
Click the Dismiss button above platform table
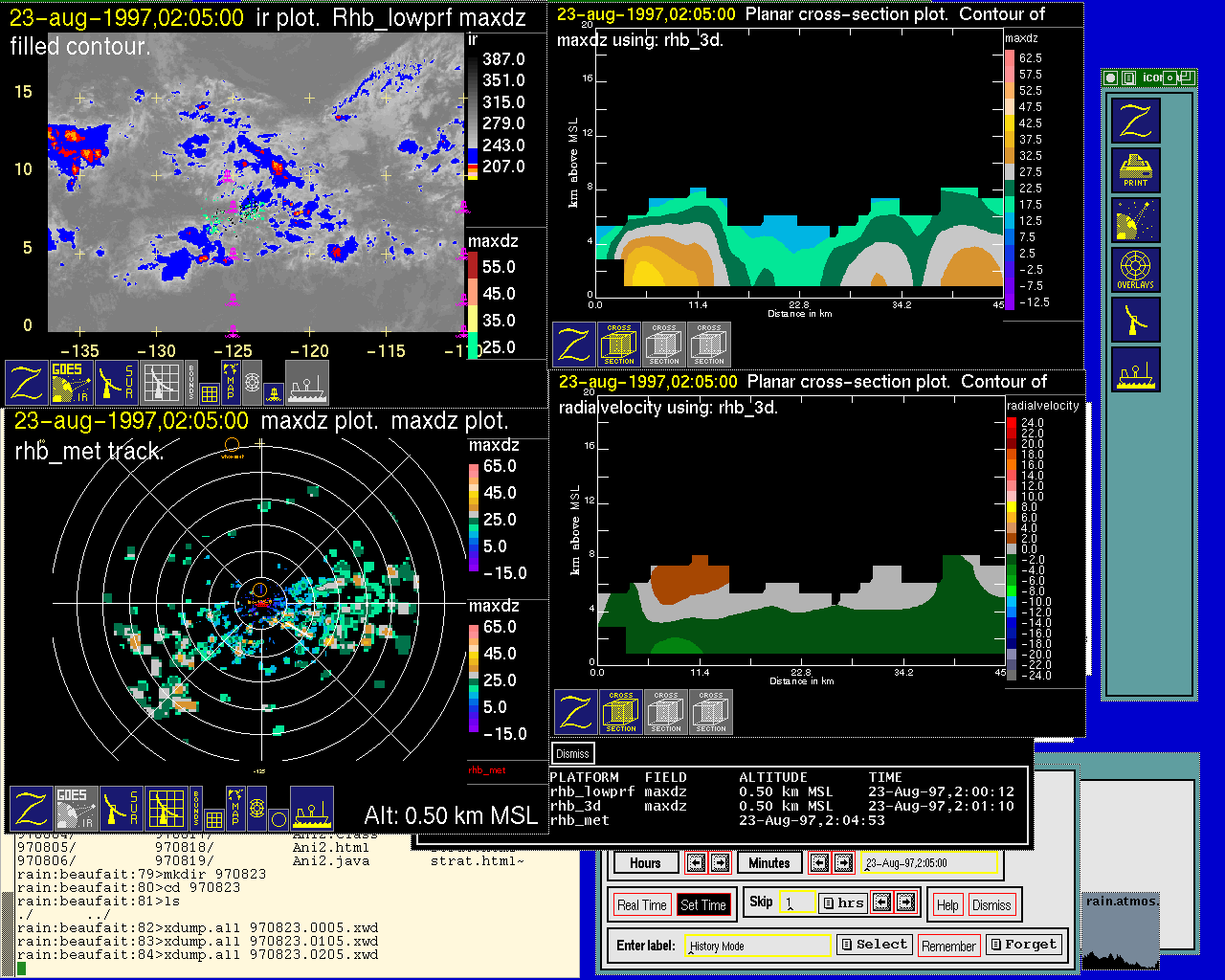click(x=572, y=754)
